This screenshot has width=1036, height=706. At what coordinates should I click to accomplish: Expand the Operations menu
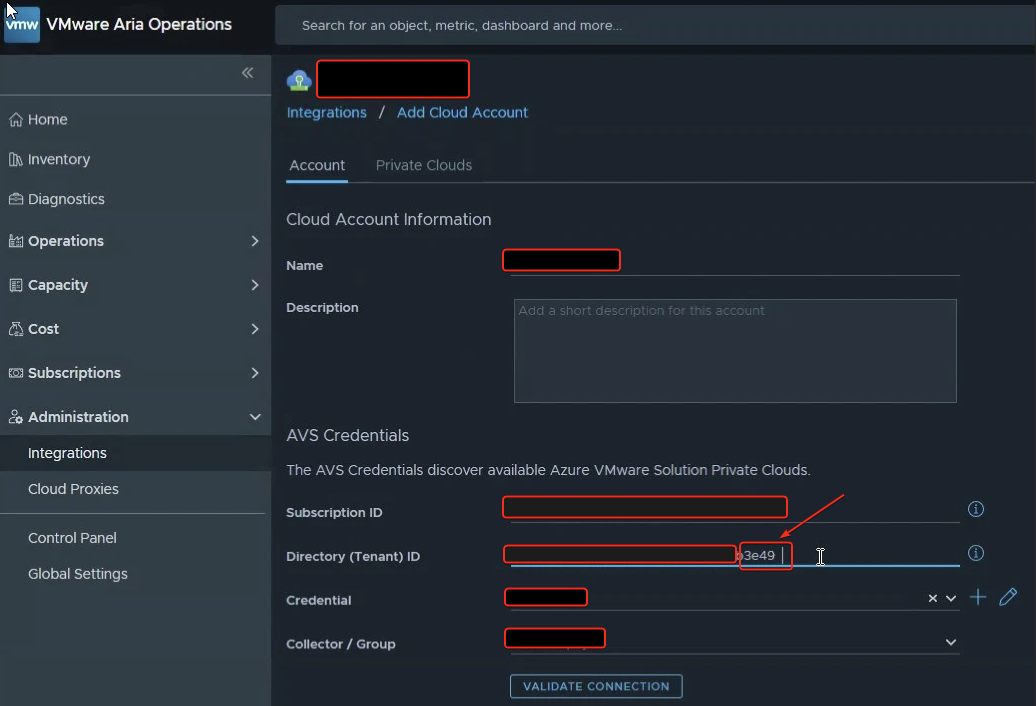click(x=254, y=241)
